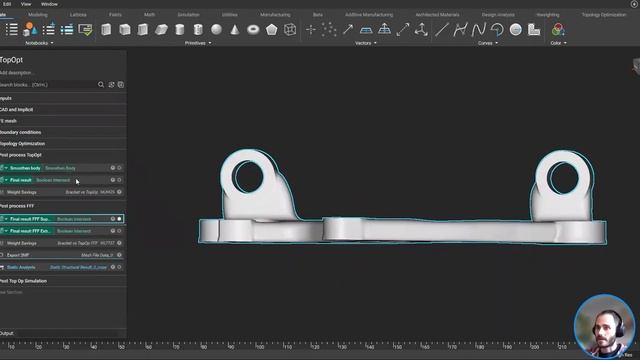Expand the Smoothen body block arrow
The width and height of the screenshot is (640, 360).
(x=6, y=168)
